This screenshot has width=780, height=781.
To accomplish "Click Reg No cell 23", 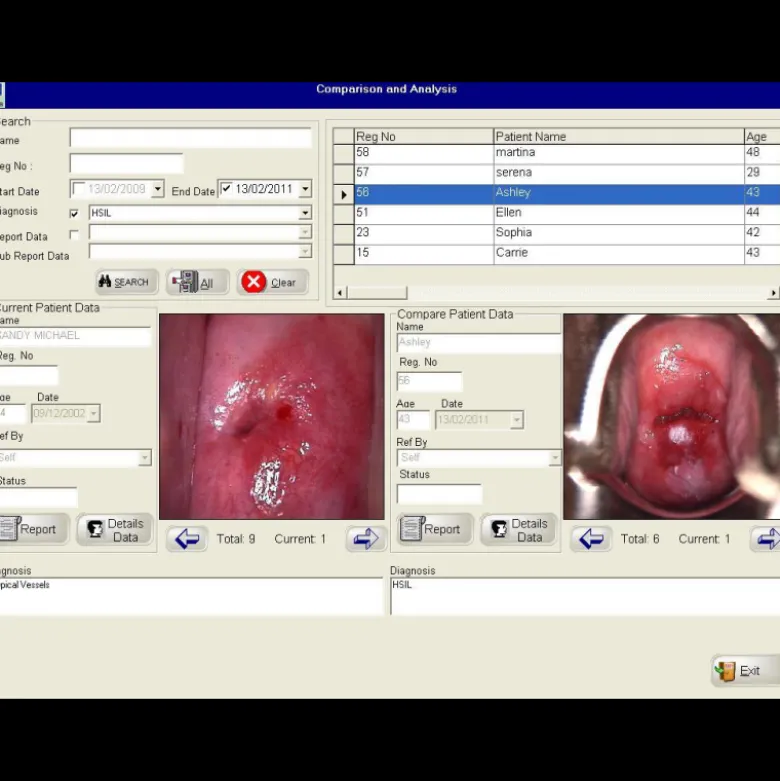I will click(x=424, y=234).
